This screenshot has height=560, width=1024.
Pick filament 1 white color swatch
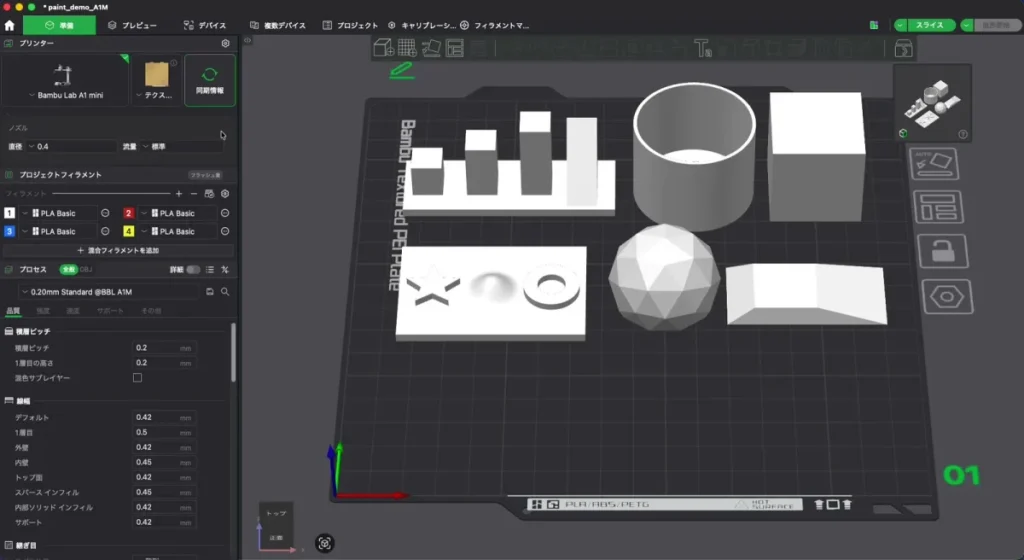[x=9, y=213]
